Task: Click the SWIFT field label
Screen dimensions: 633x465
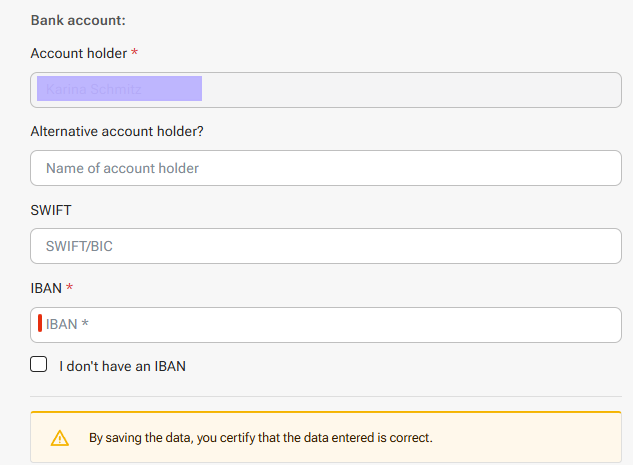Action: pos(51,210)
